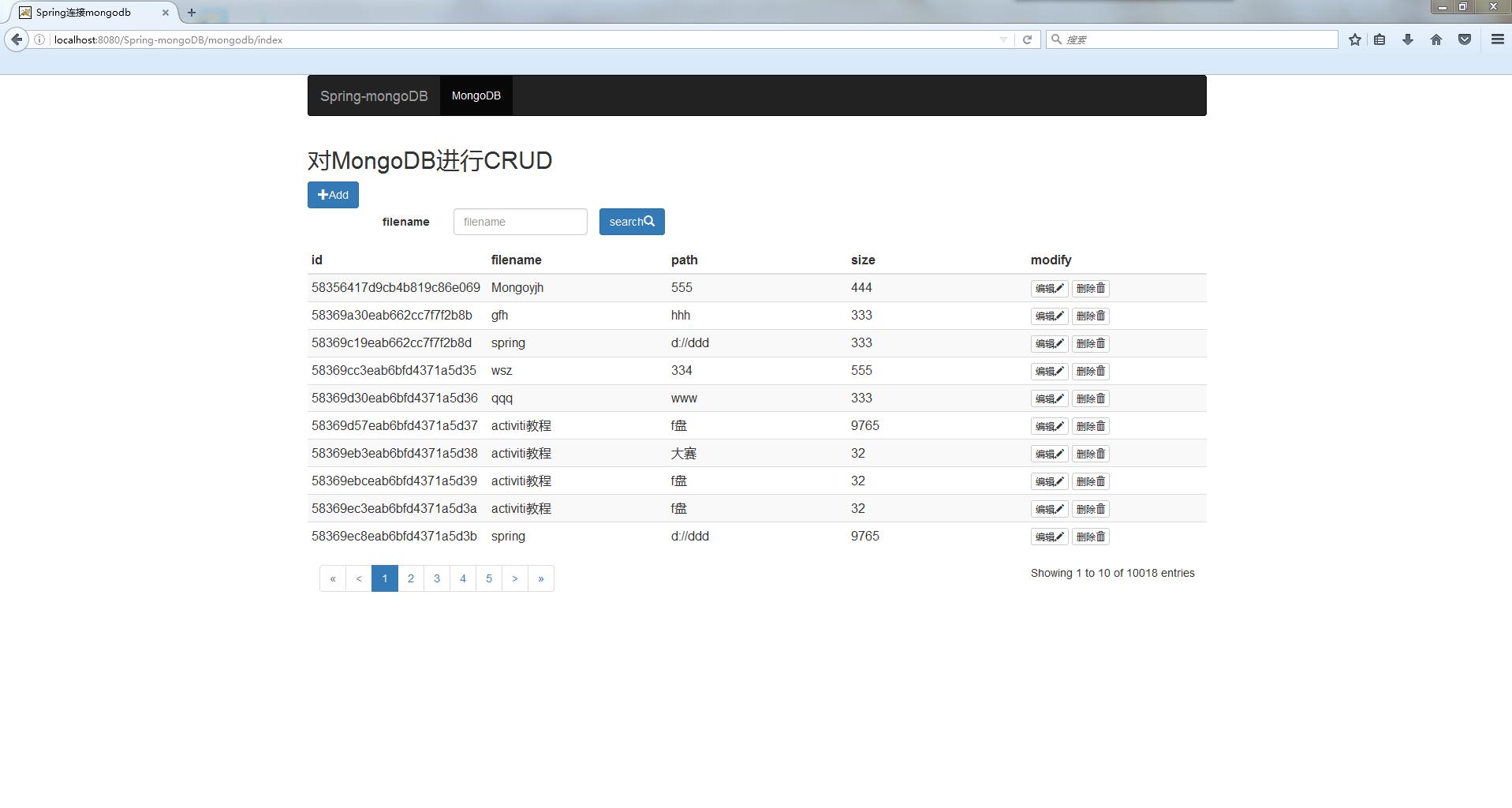
Task: Delete the qqq row
Action: [x=1091, y=398]
